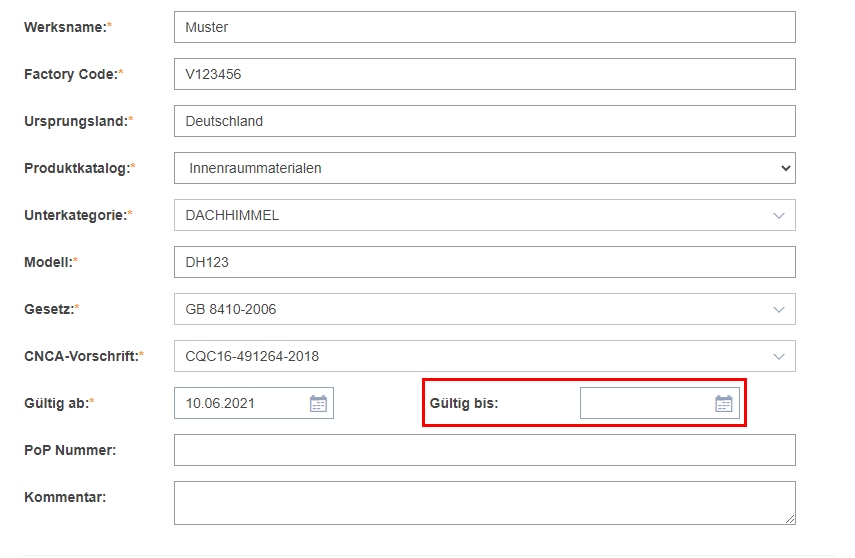Click the Modell field with DH123
The height and width of the screenshot is (558, 855).
[x=485, y=262]
